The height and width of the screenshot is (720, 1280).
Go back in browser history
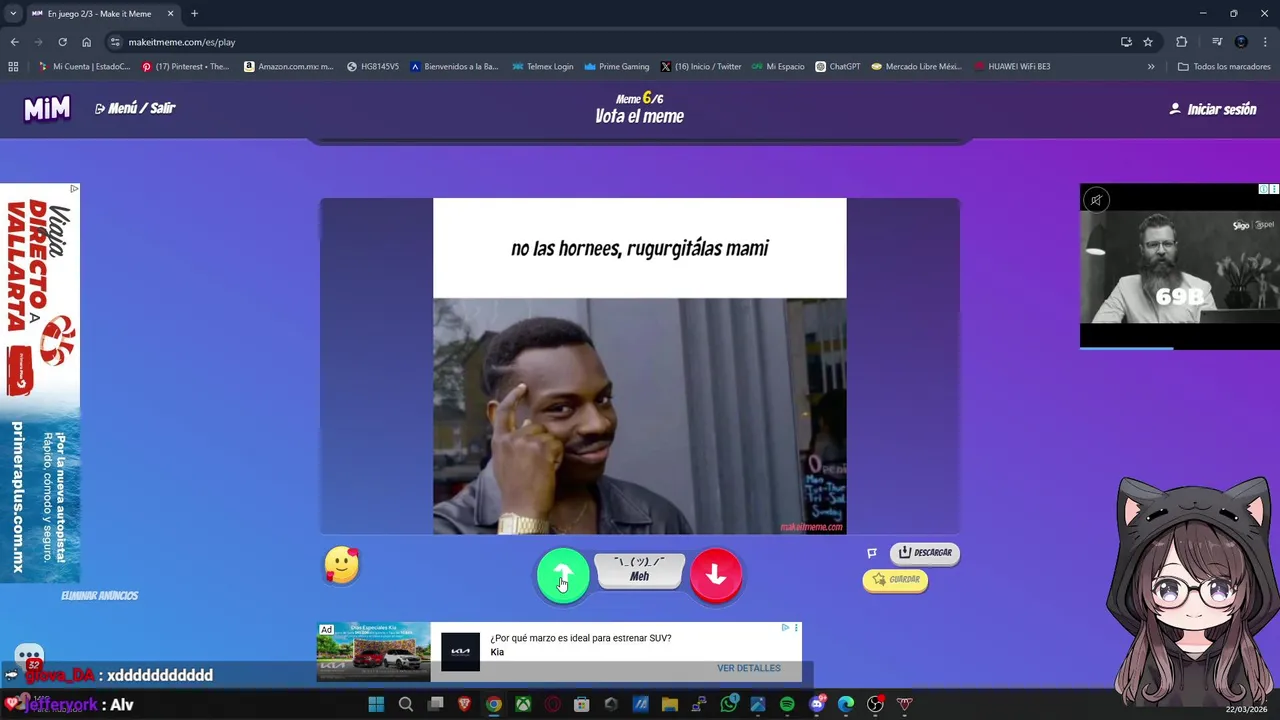point(14,42)
